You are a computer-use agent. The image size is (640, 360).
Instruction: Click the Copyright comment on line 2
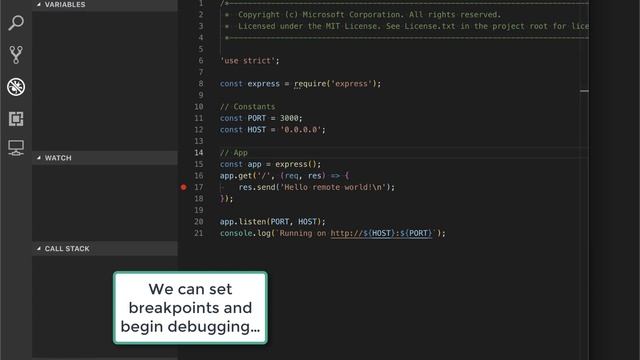point(369,15)
